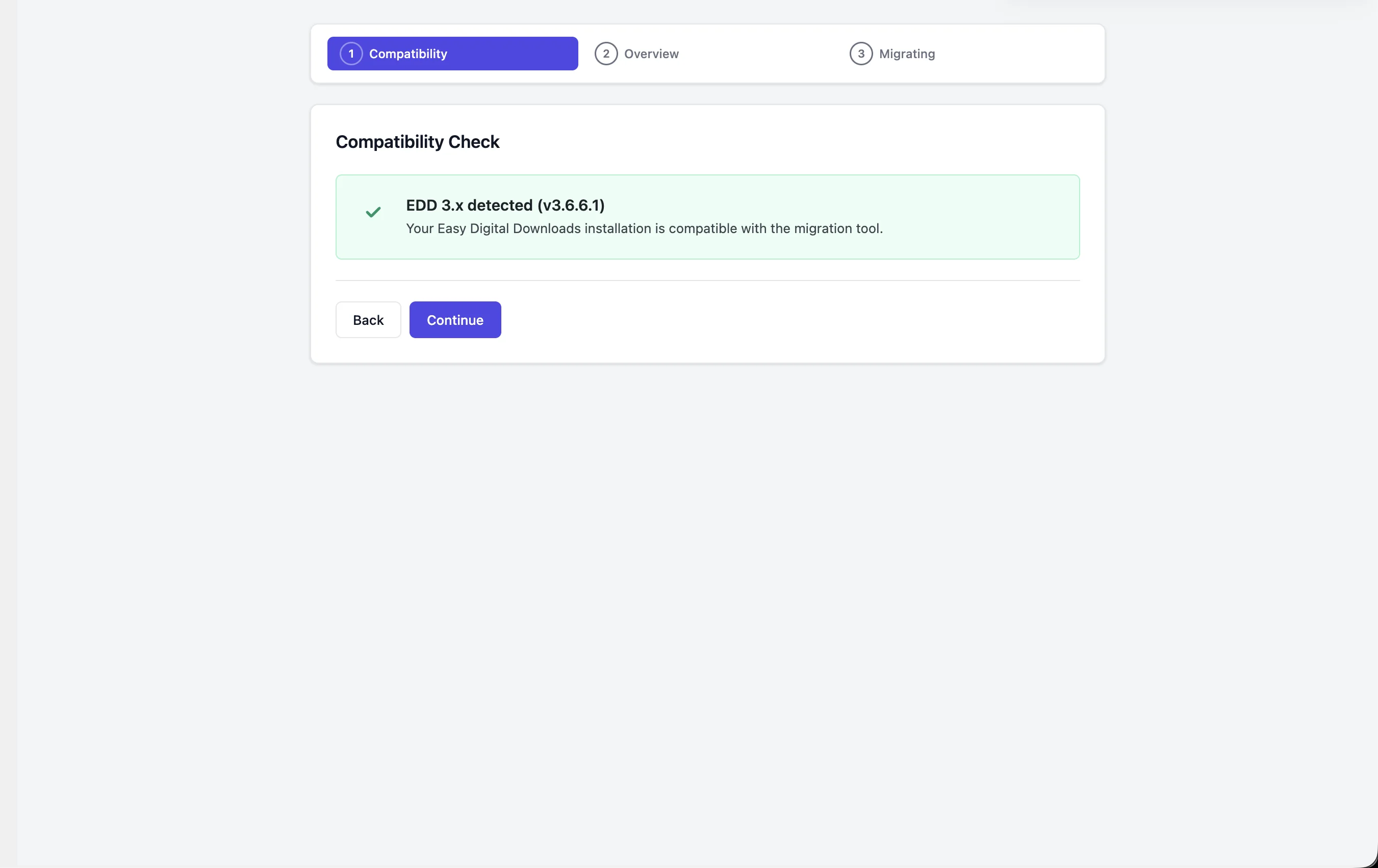Select the highlighted Compatibility step badge
The height and width of the screenshot is (868, 1378).
point(452,53)
